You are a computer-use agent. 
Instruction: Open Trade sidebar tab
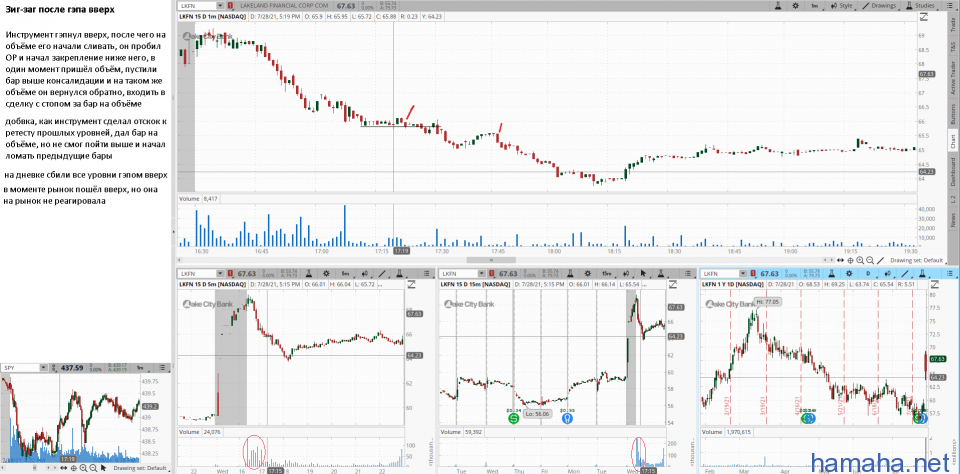point(953,25)
